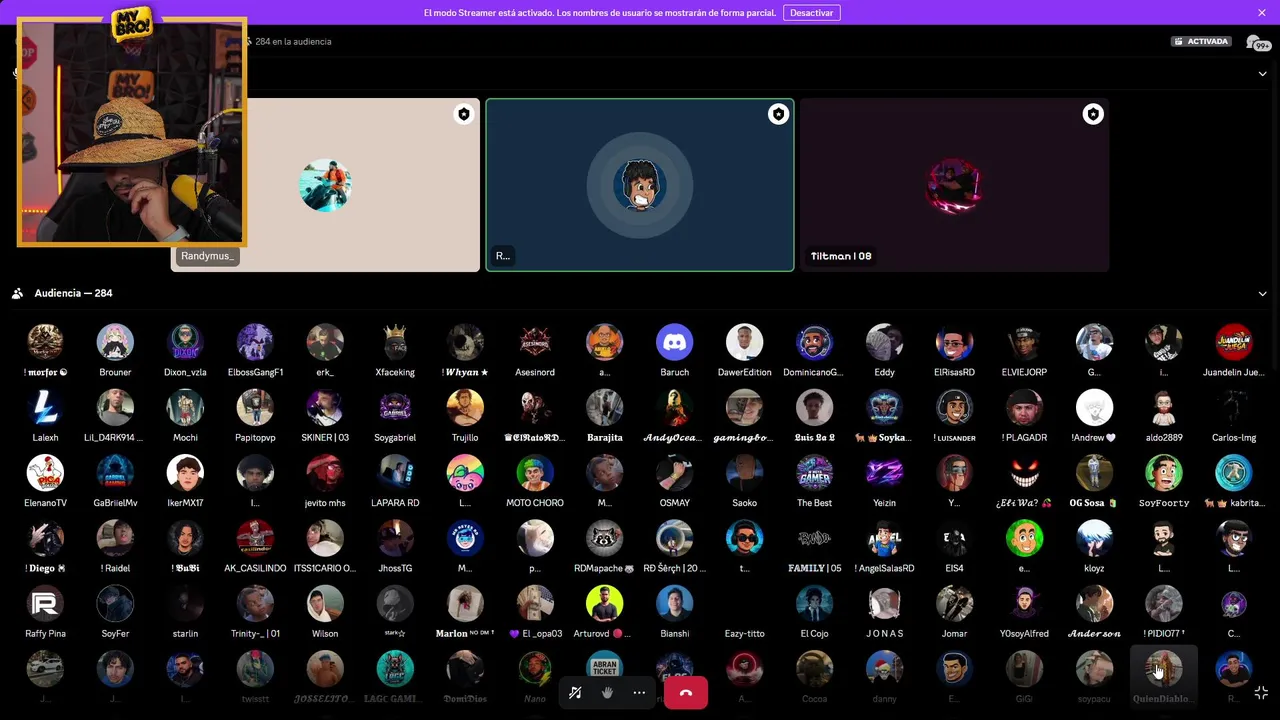Click the name label J O N A S
Image resolution: width=1280 pixels, height=720 pixels.
[x=884, y=633]
